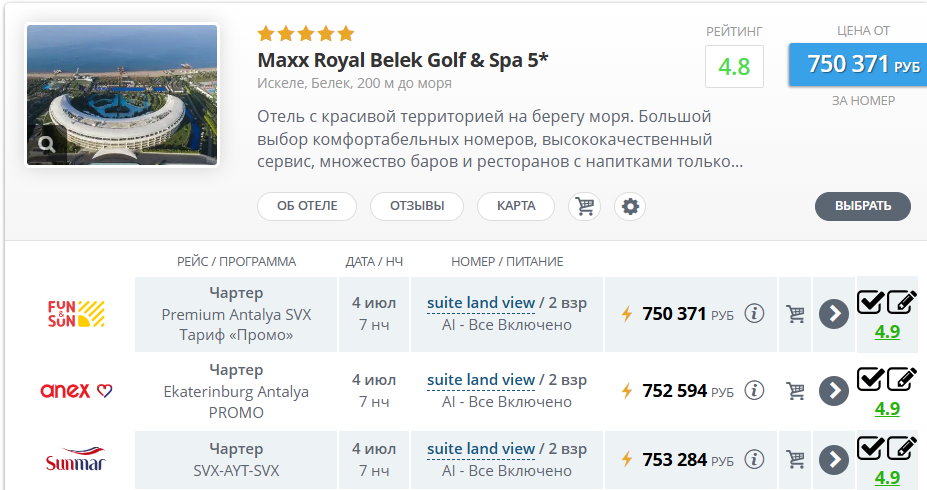Open the ОТЗЫВЫ reviews tab

click(x=417, y=206)
